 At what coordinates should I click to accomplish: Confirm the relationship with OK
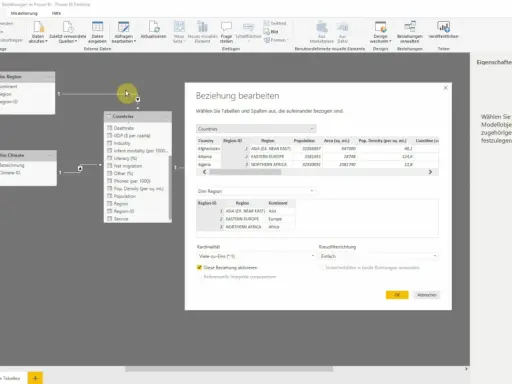coord(397,295)
